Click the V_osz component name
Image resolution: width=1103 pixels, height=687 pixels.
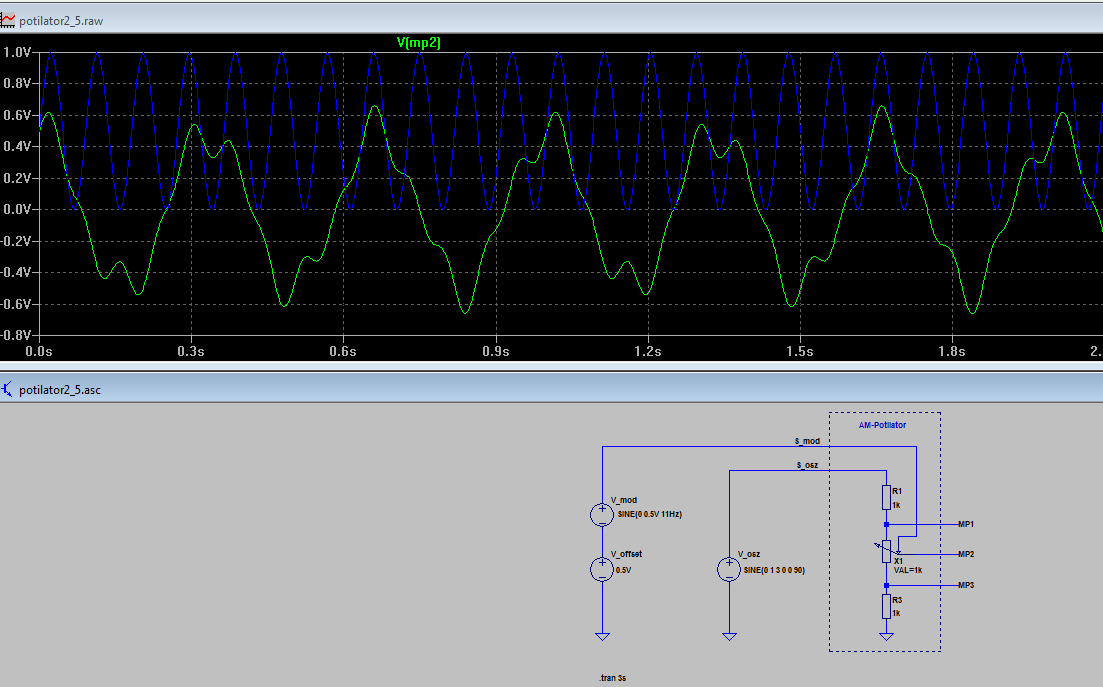(748, 554)
